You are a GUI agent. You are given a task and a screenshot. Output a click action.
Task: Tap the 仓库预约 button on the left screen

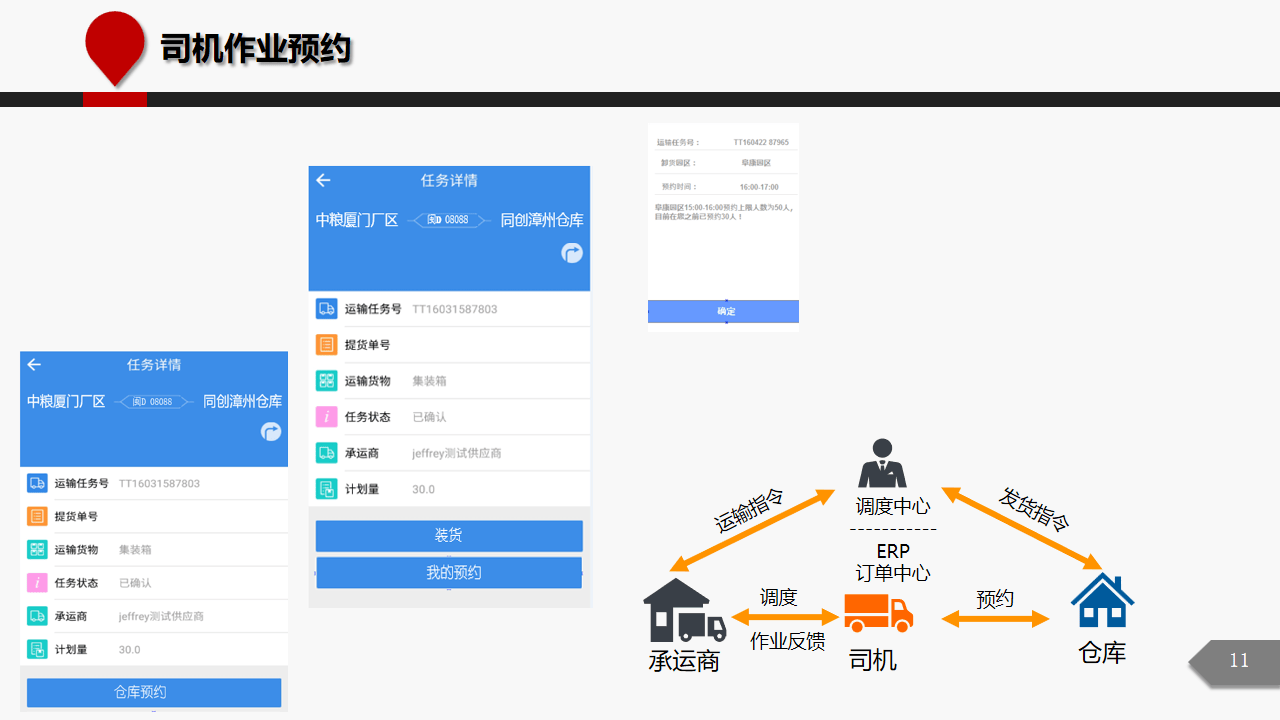coord(154,692)
